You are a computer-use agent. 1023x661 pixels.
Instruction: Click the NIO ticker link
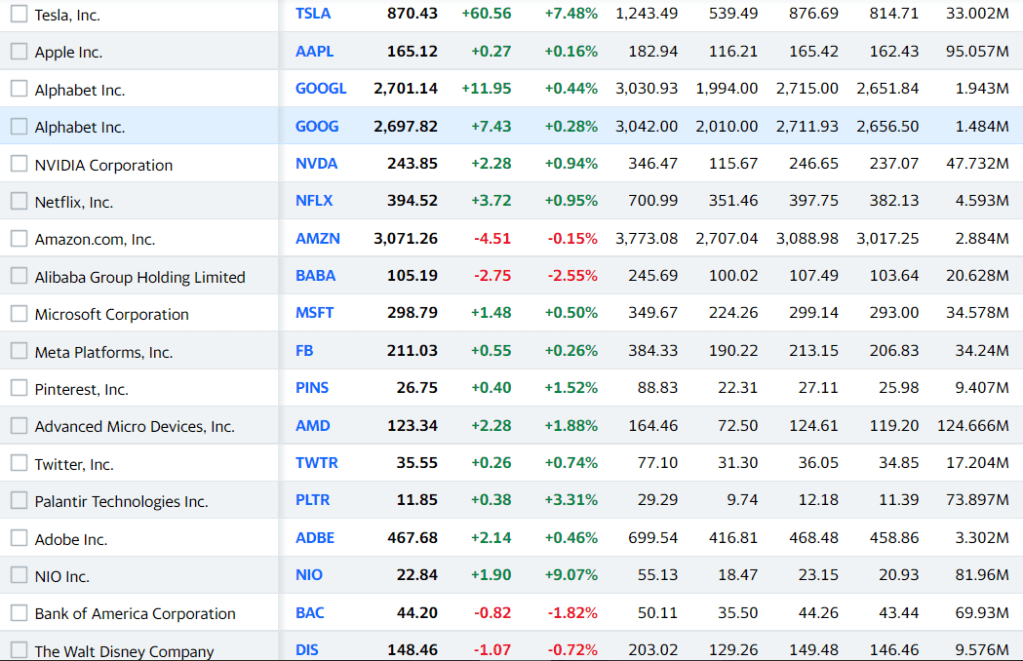click(309, 575)
